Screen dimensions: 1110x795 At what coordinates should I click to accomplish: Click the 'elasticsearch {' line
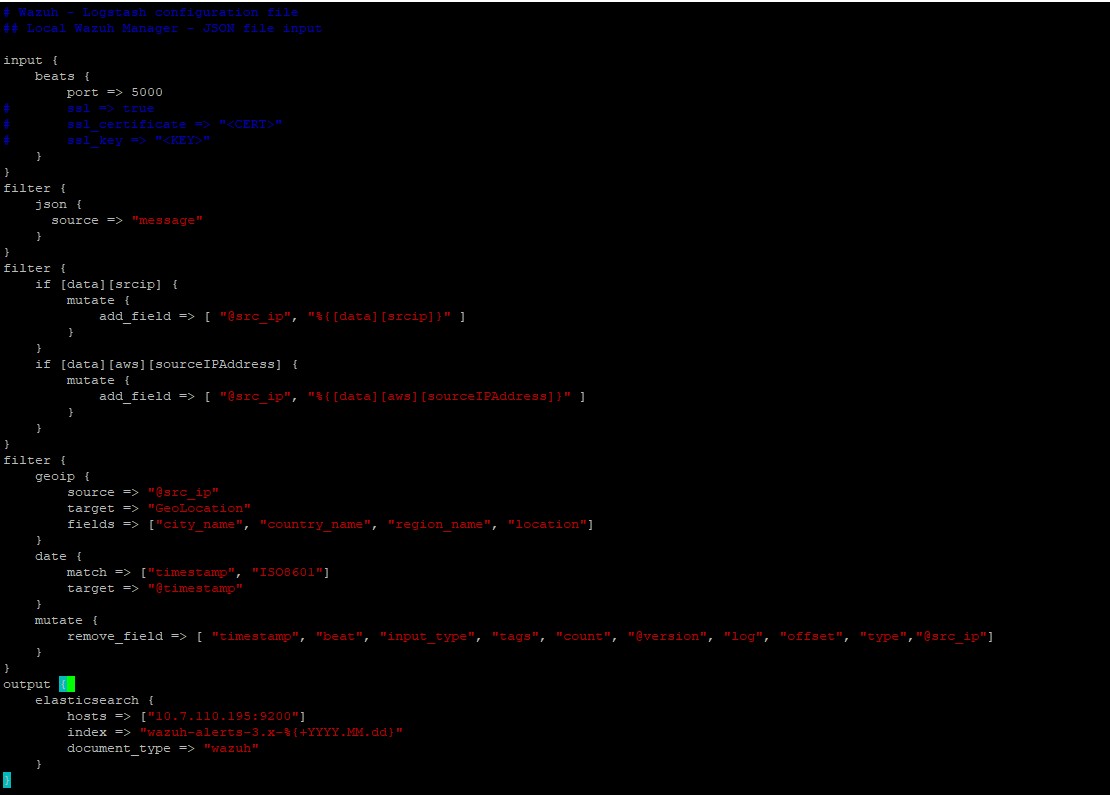(95, 700)
